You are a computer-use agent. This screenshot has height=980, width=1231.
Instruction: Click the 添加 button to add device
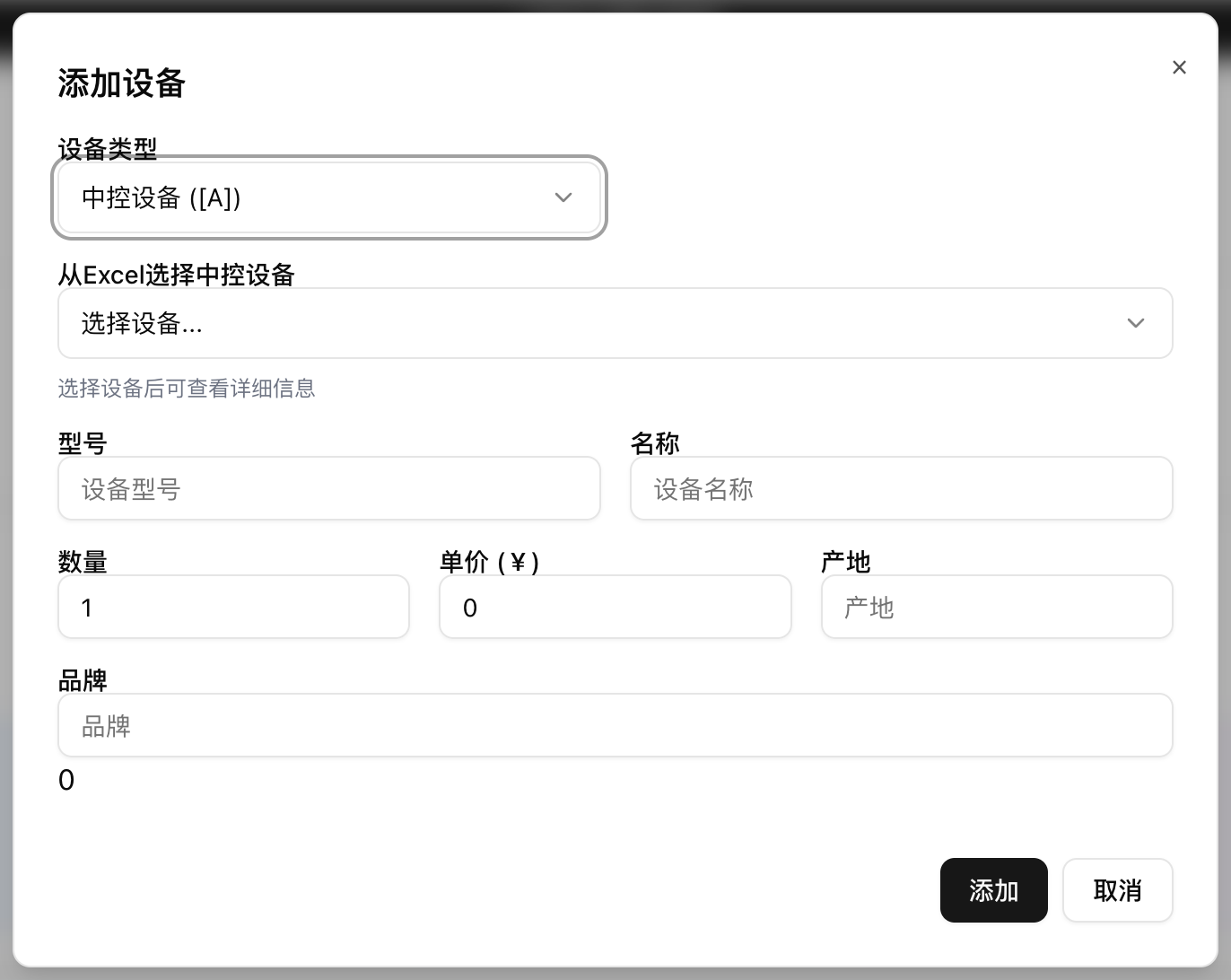pyautogui.click(x=993, y=890)
